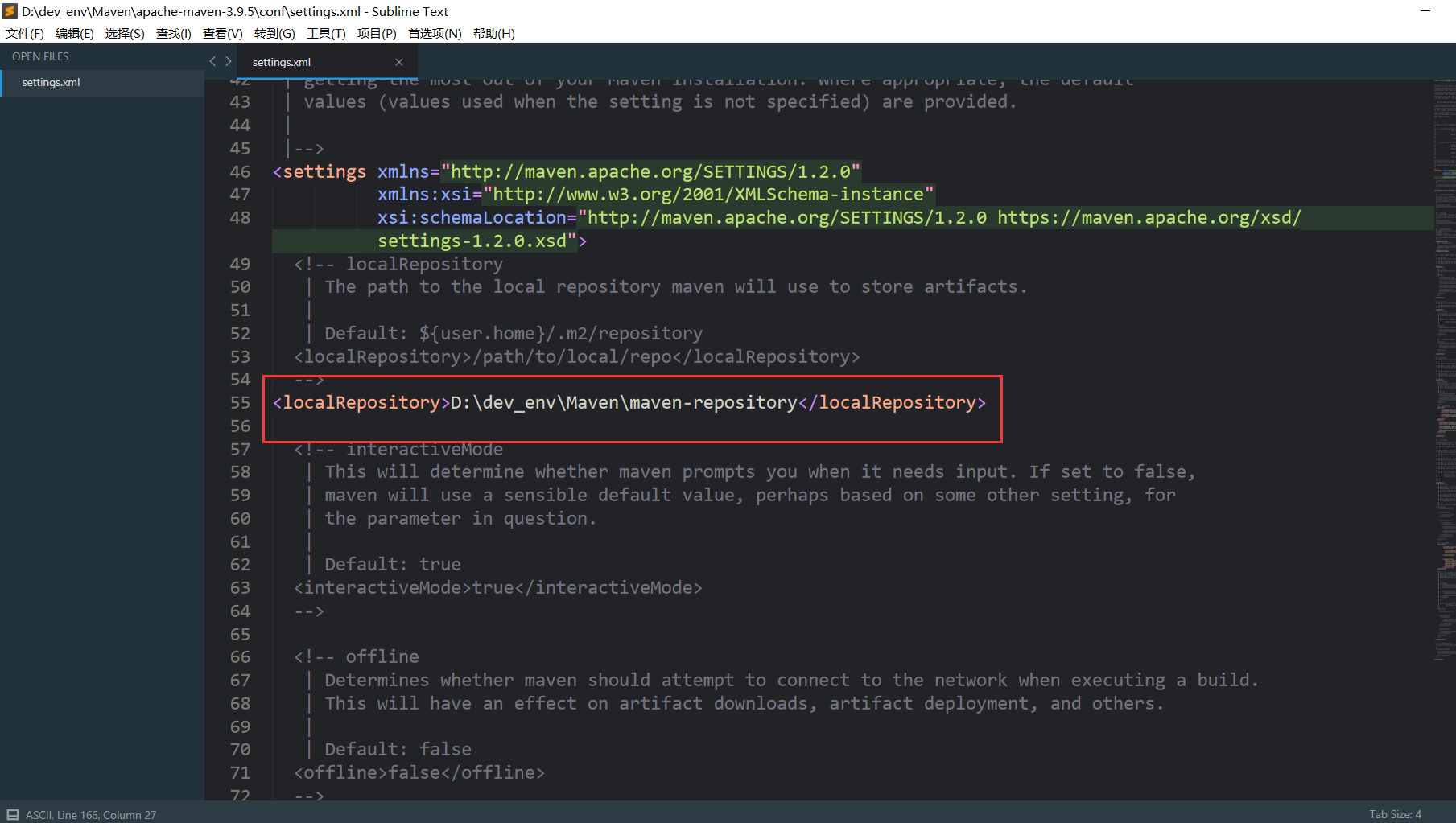Click the commented /path/to/local/repo line
The image size is (1456, 823).
(577, 356)
